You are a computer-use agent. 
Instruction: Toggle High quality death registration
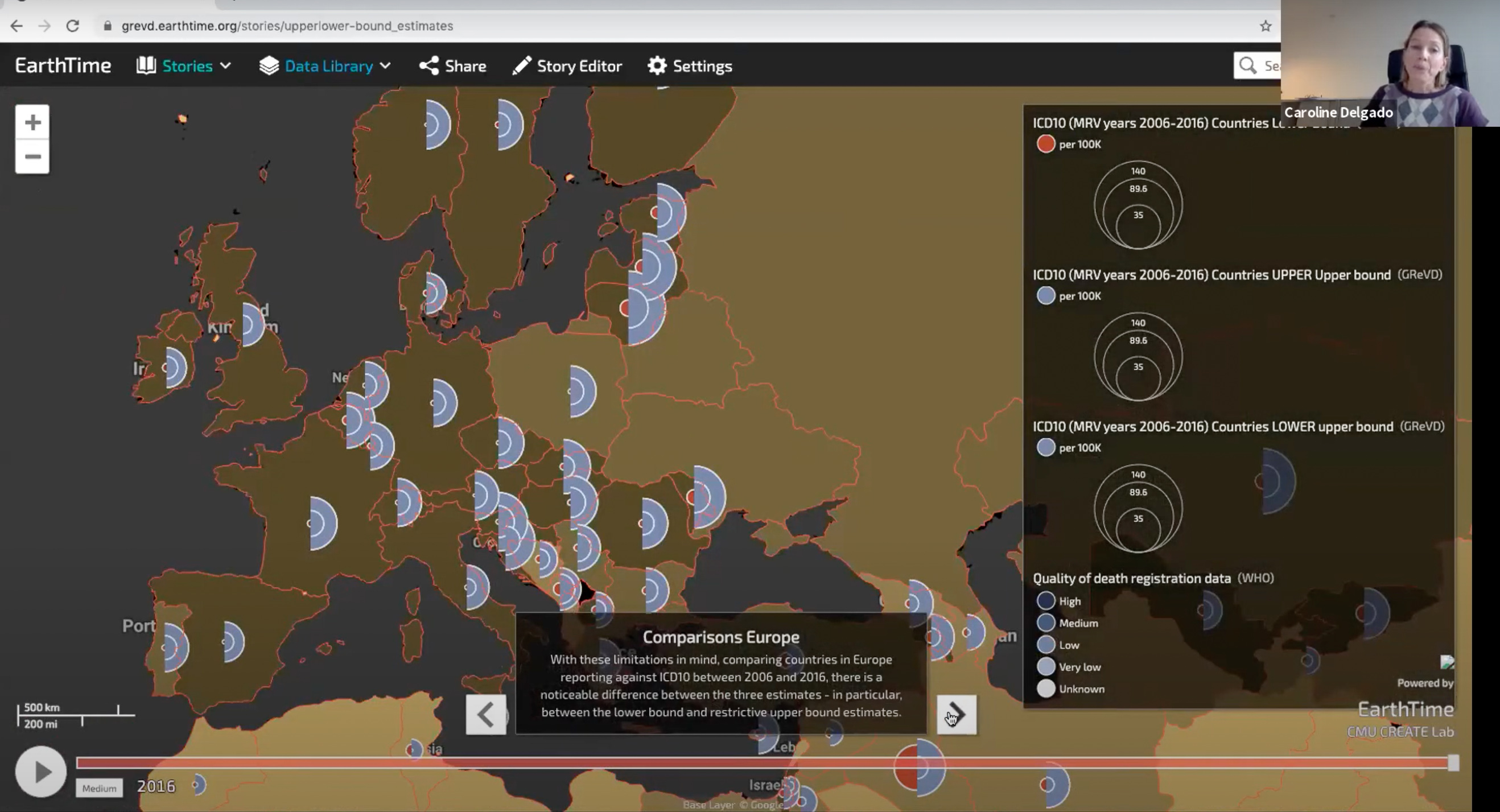pos(1046,600)
